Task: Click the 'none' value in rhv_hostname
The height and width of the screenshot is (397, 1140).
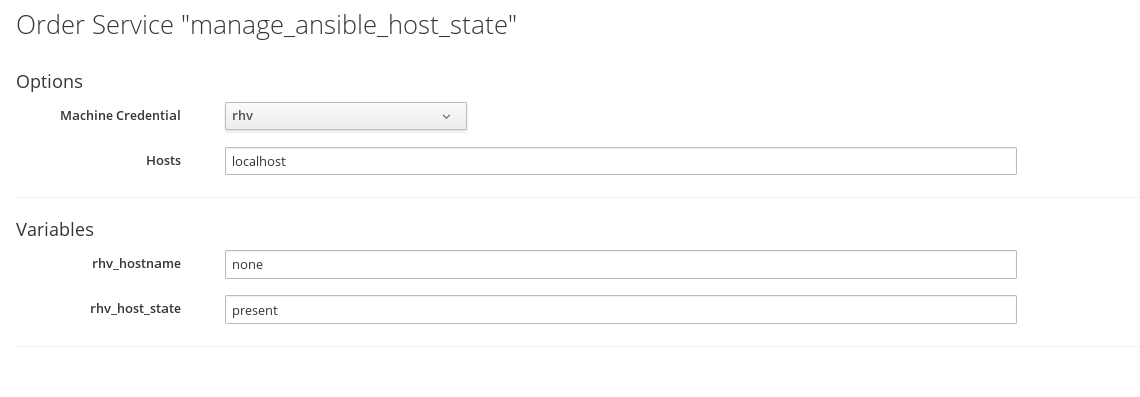Action: pyautogui.click(x=247, y=265)
